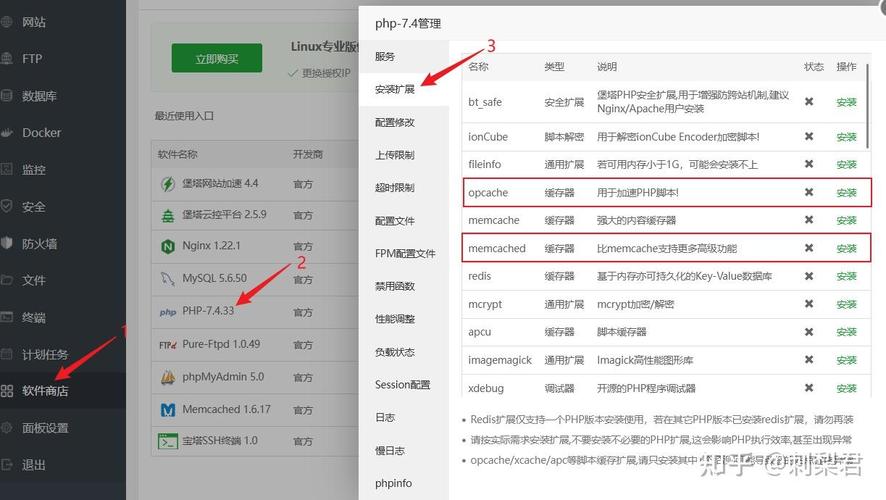
Task: Open 数据库 in the left sidebar
Action: [39, 96]
